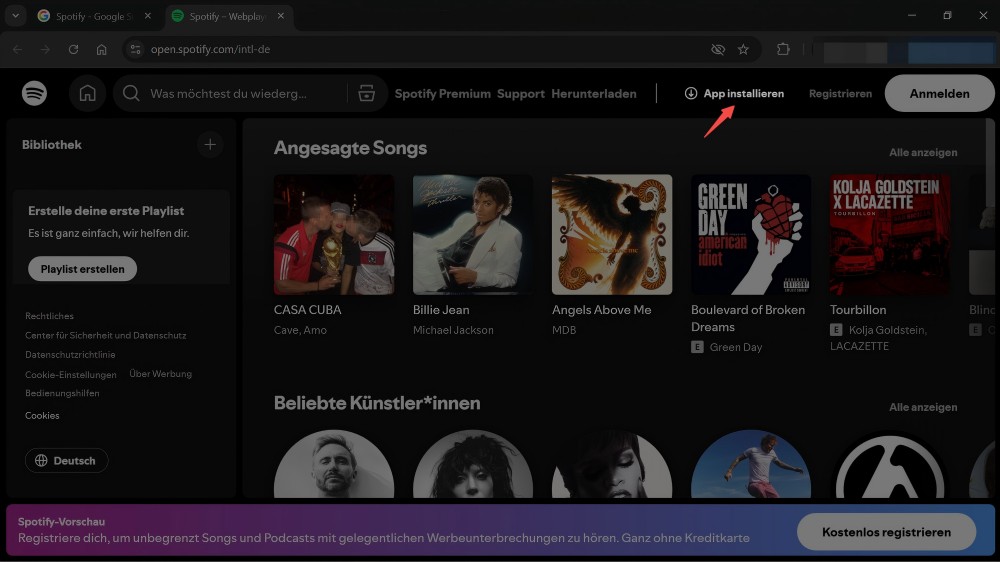Reload the page in browser toolbar
Viewport: 1000px width, 562px height.
pyautogui.click(x=73, y=49)
